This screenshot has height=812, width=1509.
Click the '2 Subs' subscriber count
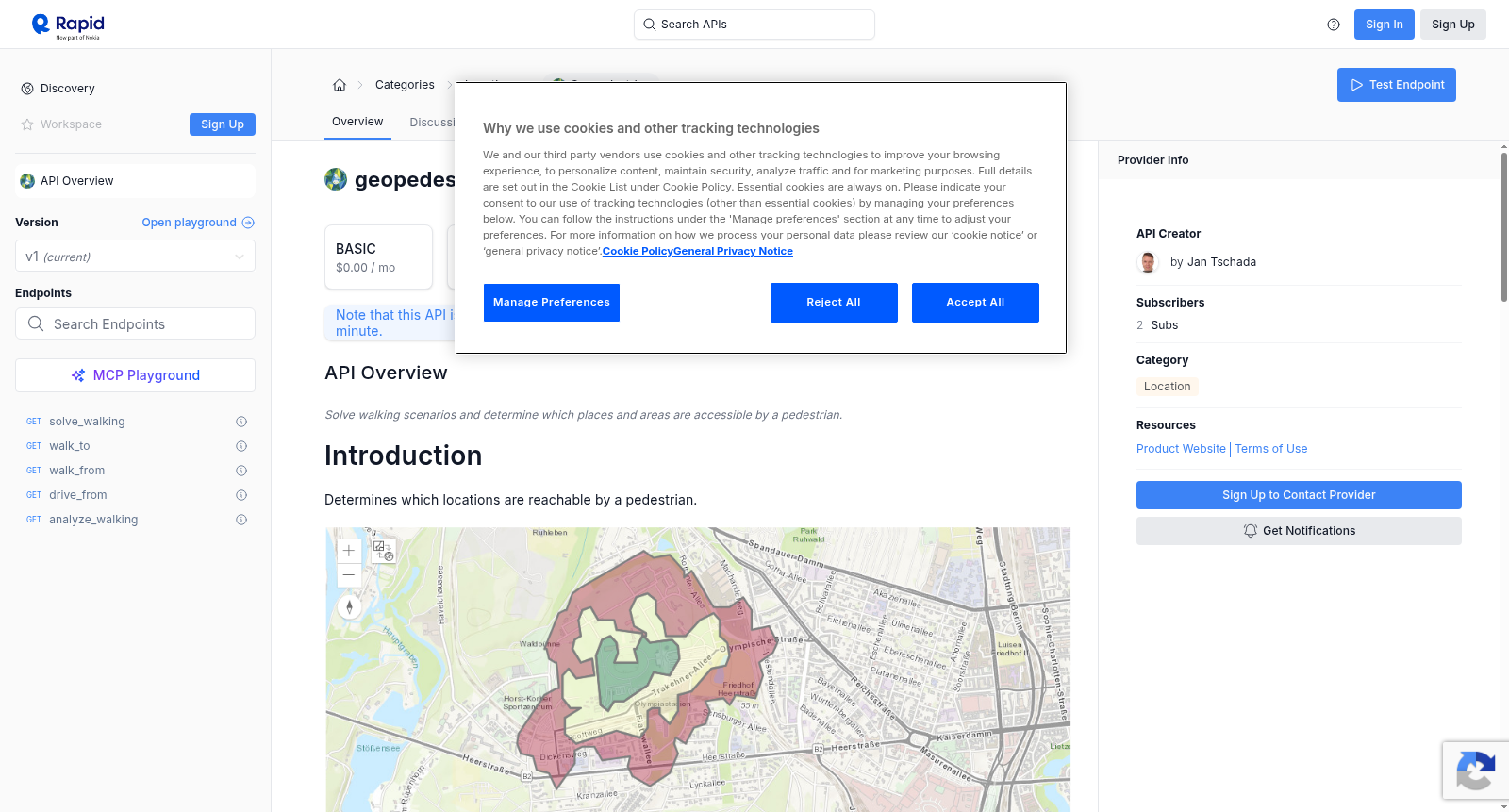1157,325
